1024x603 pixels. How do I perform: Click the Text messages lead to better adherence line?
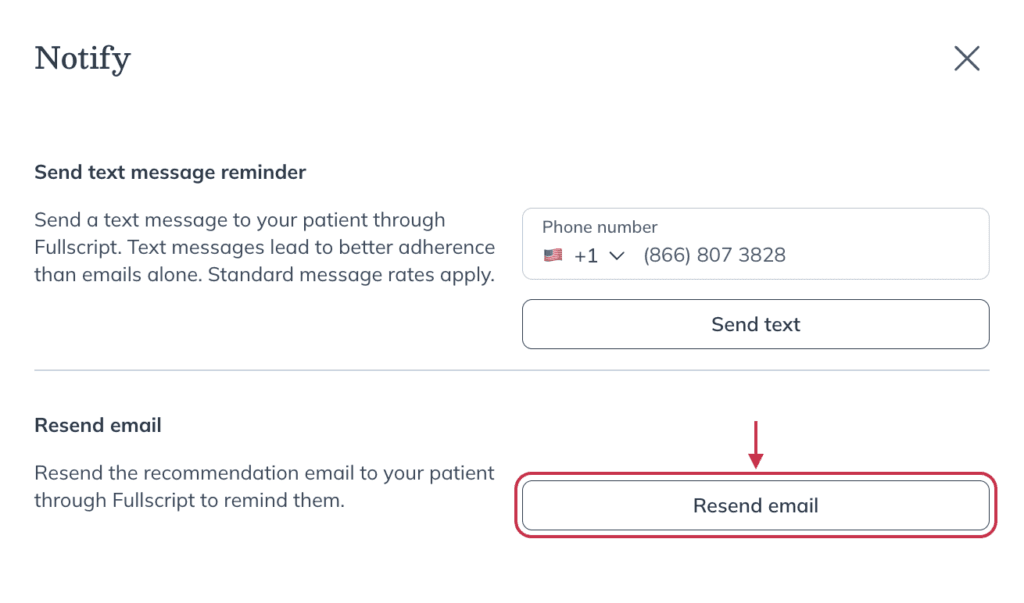coord(311,247)
